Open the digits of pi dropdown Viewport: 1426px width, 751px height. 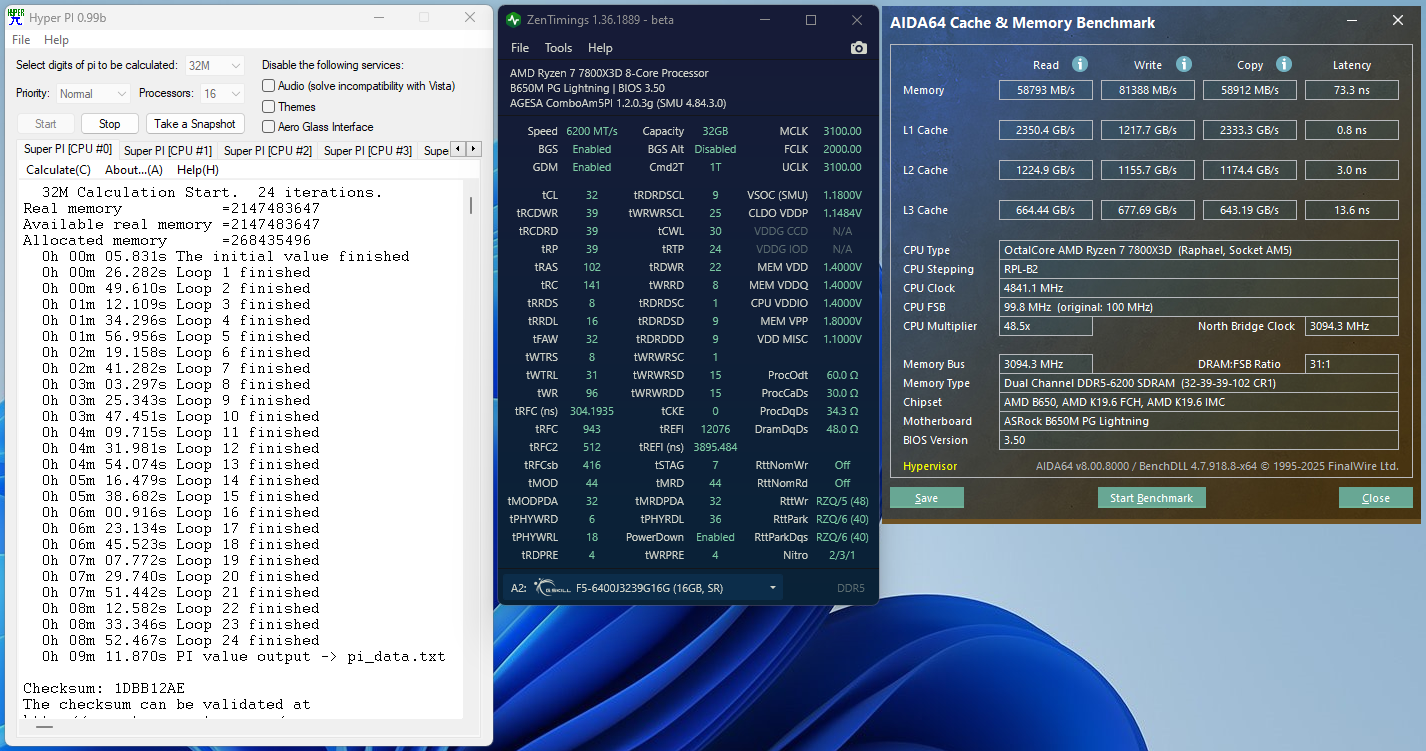point(215,65)
